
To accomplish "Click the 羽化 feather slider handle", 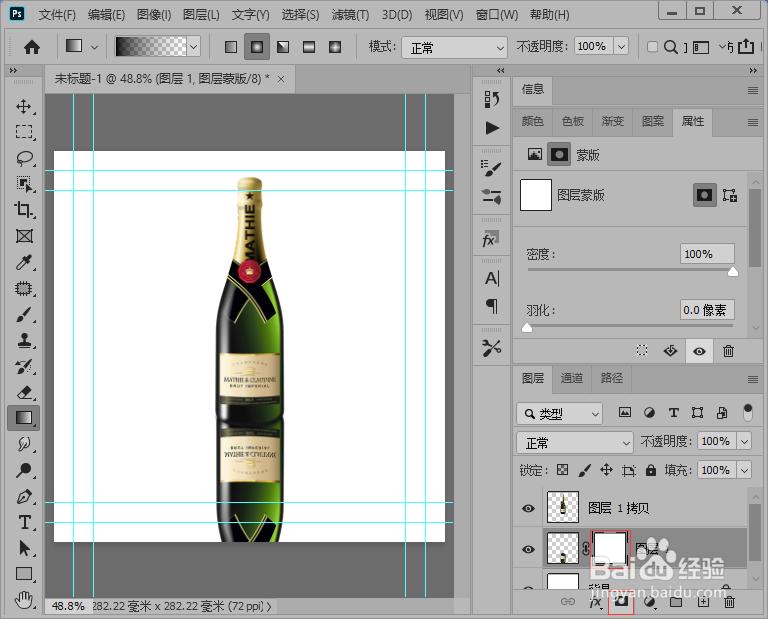I will click(527, 327).
